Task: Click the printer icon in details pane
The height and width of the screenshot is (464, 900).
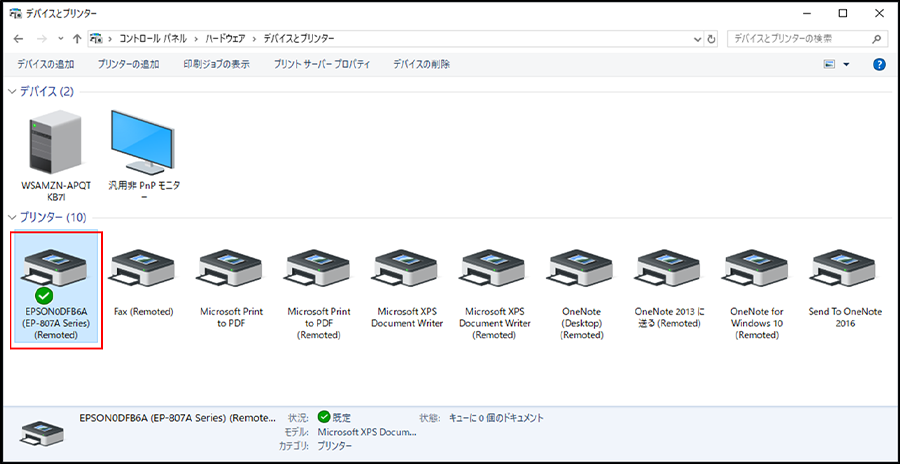Action: (x=42, y=434)
